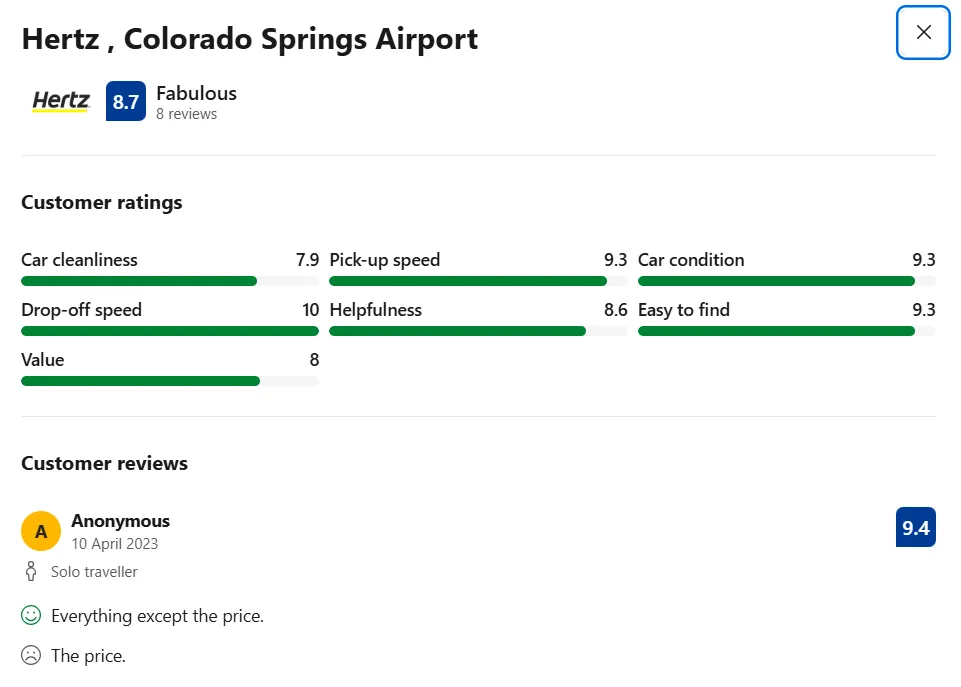This screenshot has height=687, width=961.
Task: Click the Value rating bar
Action: coord(170,381)
